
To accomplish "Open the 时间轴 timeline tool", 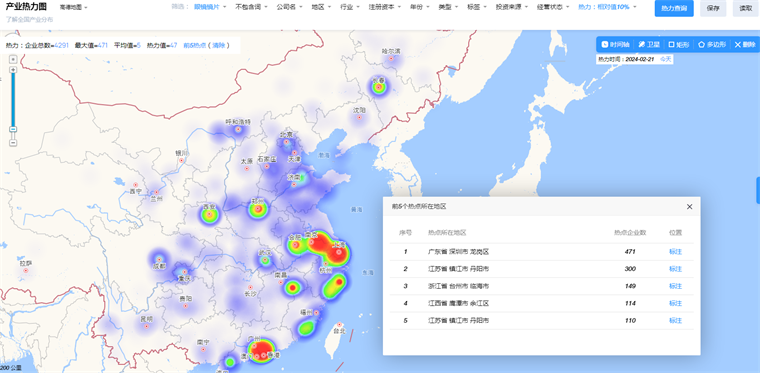I will [x=615, y=45].
